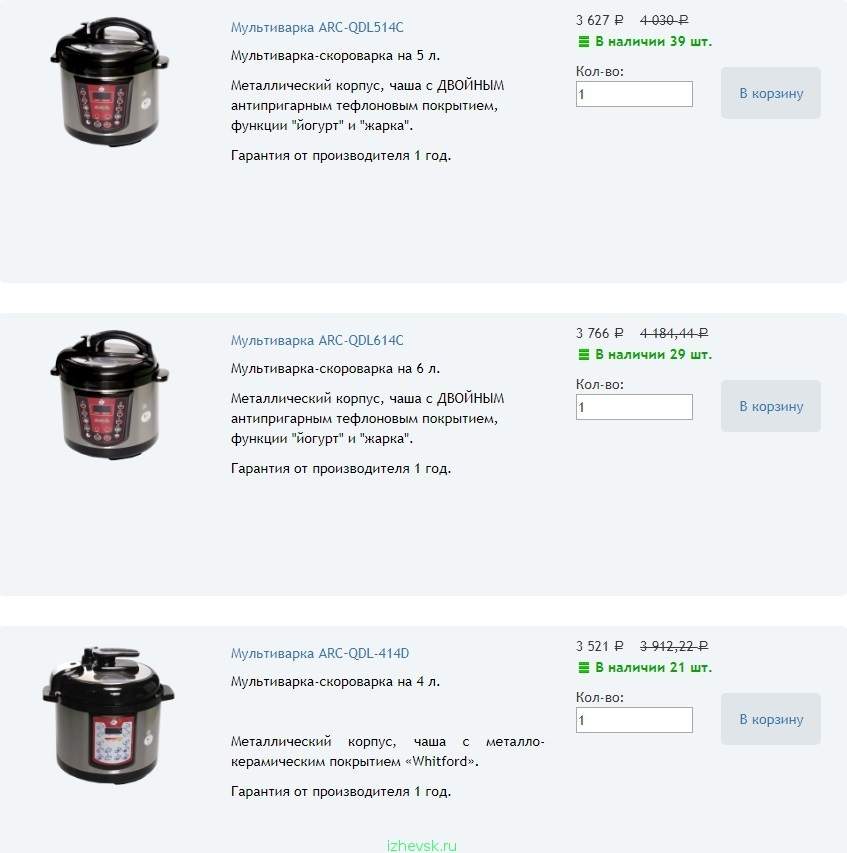This screenshot has width=847, height=853.
Task: Click the green stock icon next to 29 шт.
Action: [583, 355]
